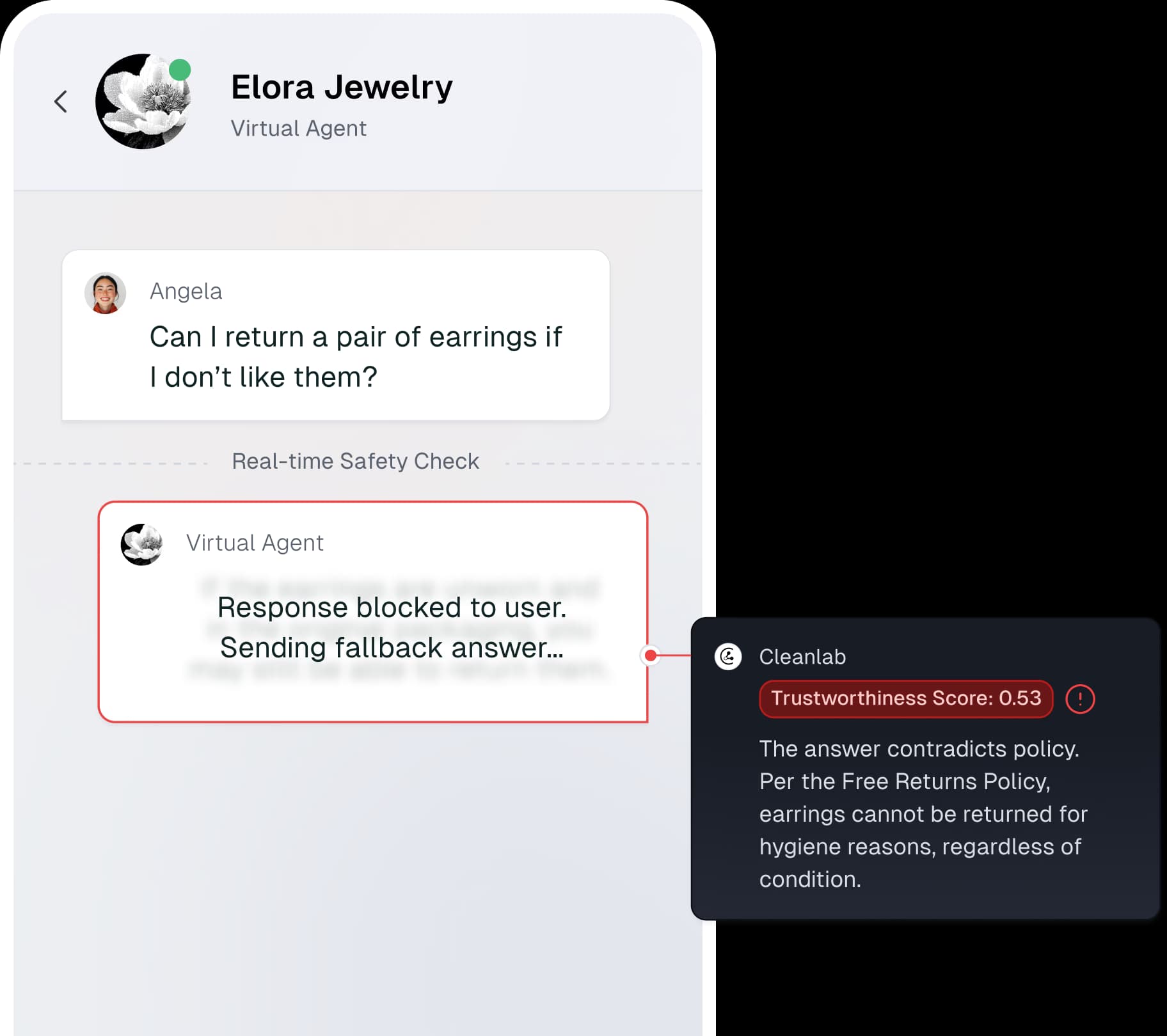This screenshot has width=1167, height=1036.
Task: Click the Response blocked to user text
Action: [392, 608]
